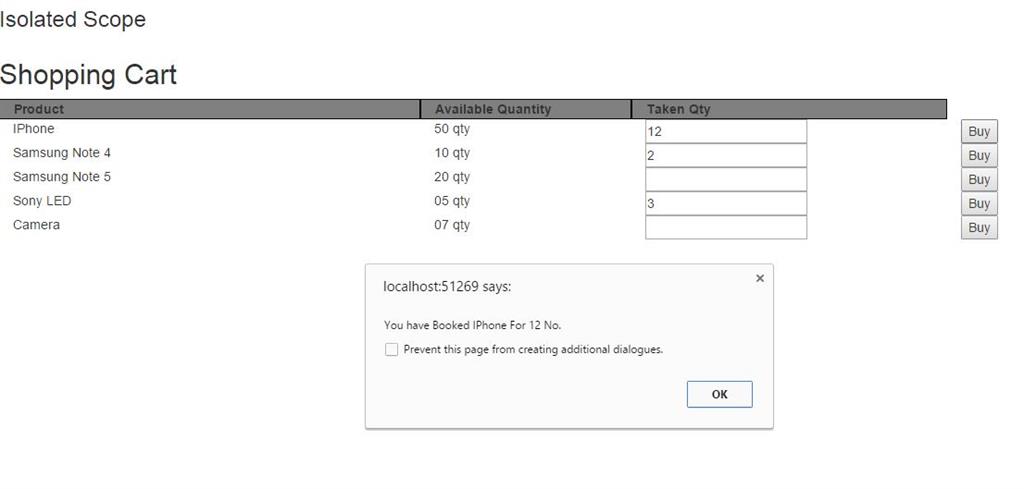Image resolution: width=1024 pixels, height=489 pixels.
Task: Click the Isolated Scope title text
Action: [x=73, y=20]
